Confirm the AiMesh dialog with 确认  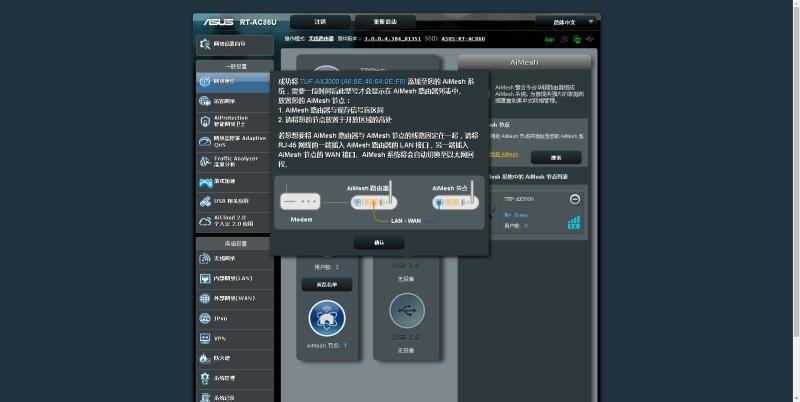[379, 243]
